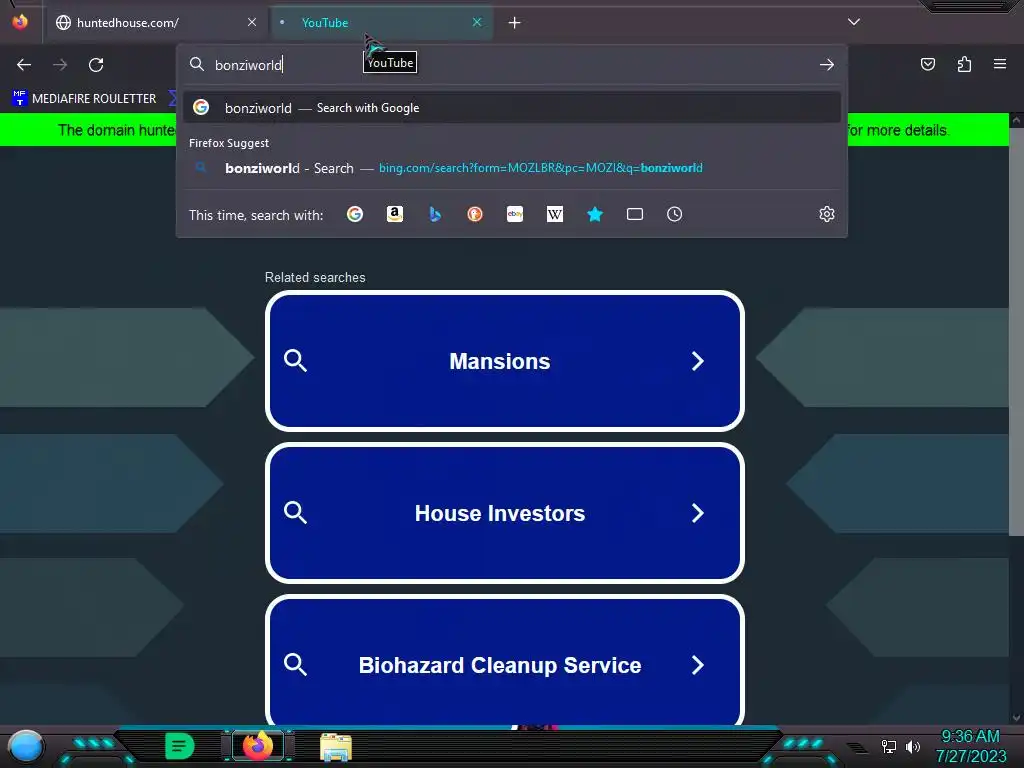
Task: Expand the list all tabs dropdown
Action: (854, 22)
